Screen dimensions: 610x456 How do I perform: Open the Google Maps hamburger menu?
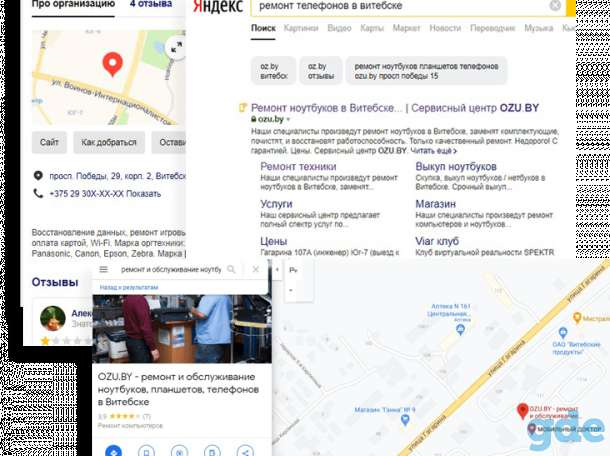(x=103, y=269)
